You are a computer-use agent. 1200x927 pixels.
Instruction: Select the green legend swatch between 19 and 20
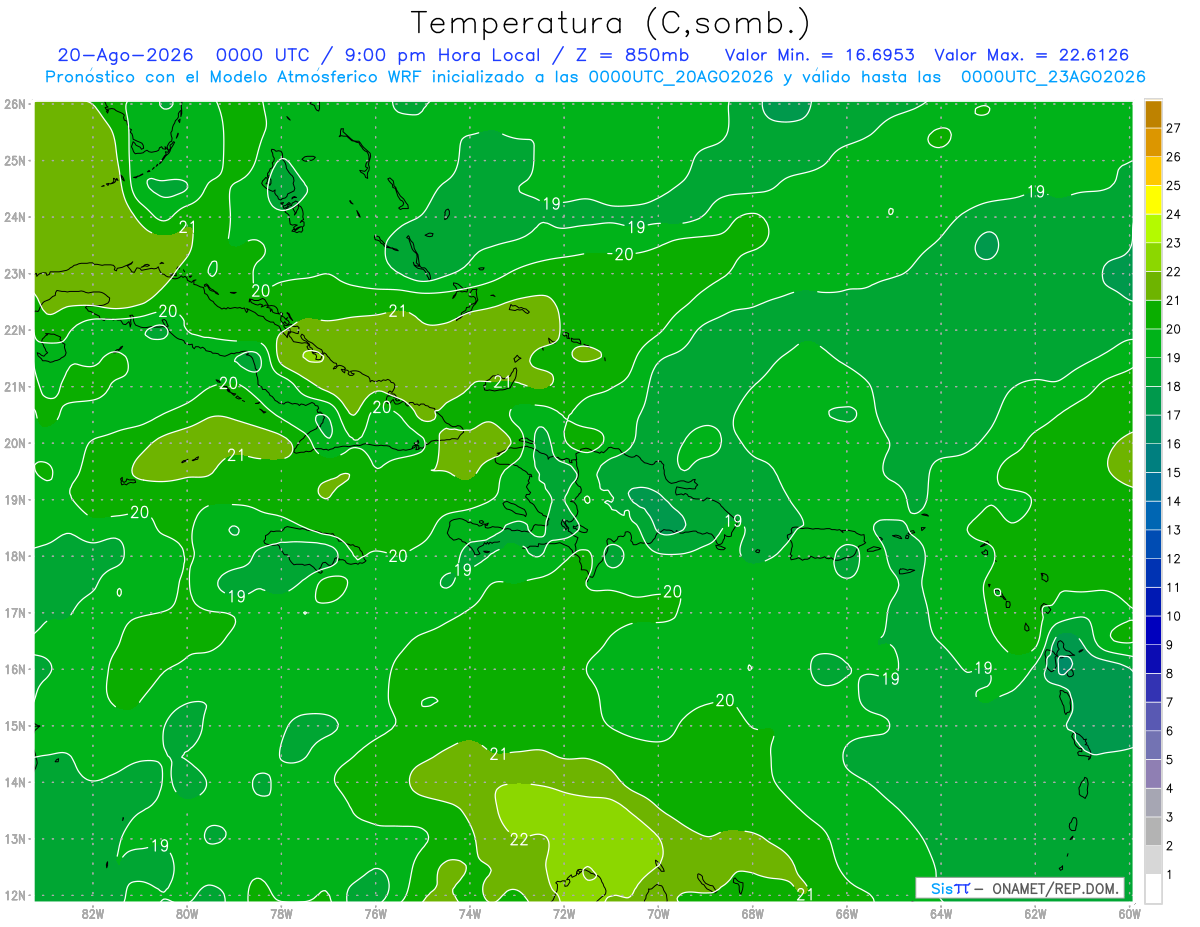coord(1154,343)
